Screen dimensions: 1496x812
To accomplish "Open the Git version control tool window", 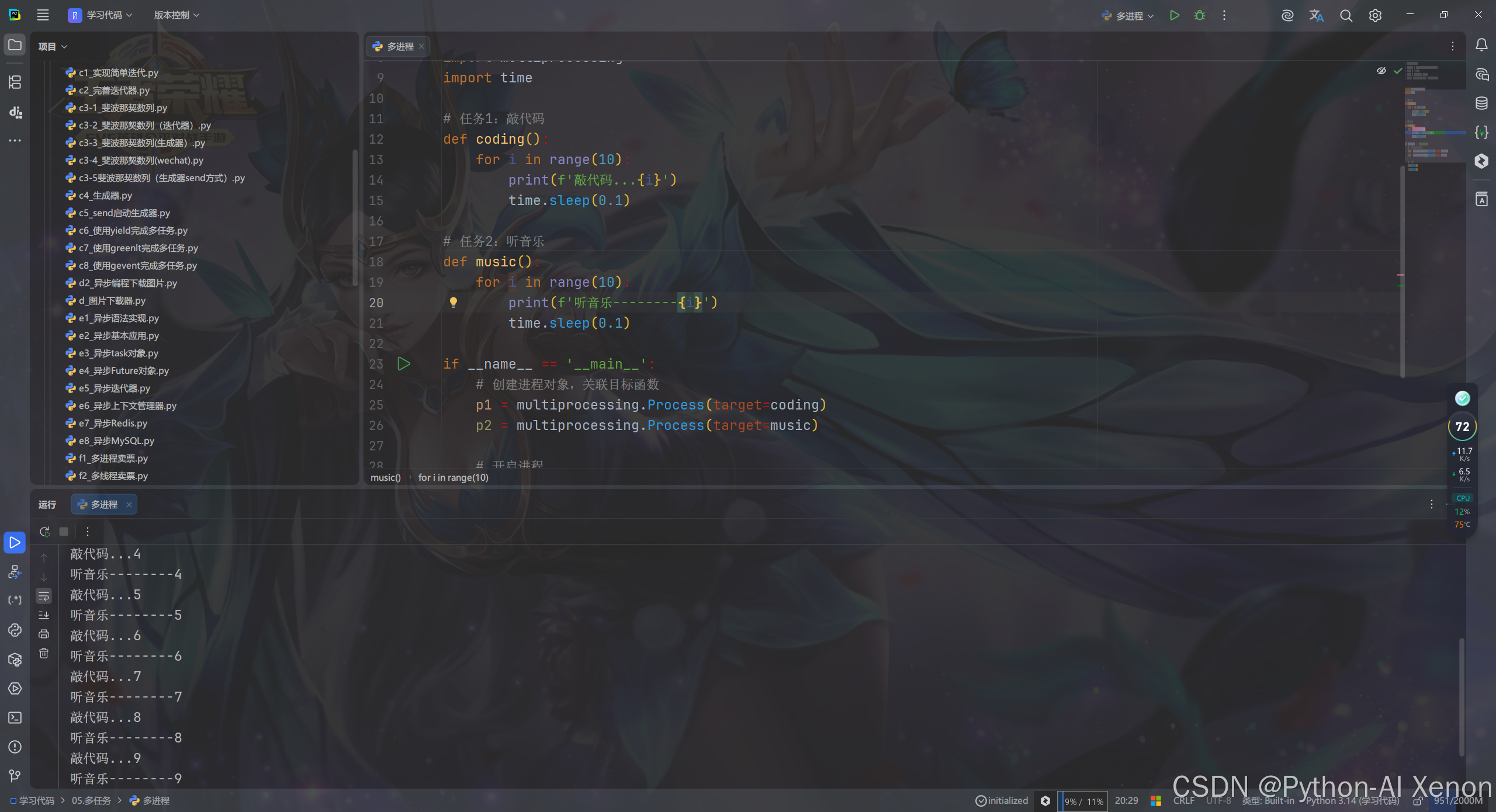I will click(15, 776).
